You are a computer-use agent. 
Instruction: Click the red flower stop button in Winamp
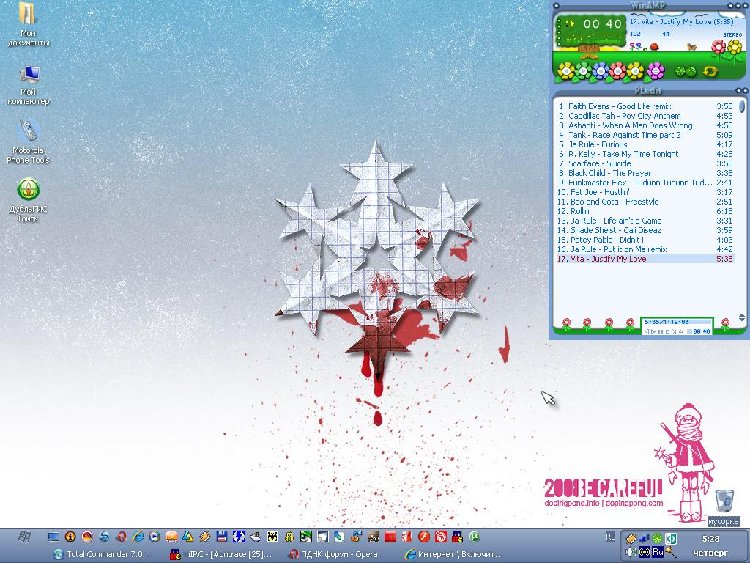click(618, 71)
